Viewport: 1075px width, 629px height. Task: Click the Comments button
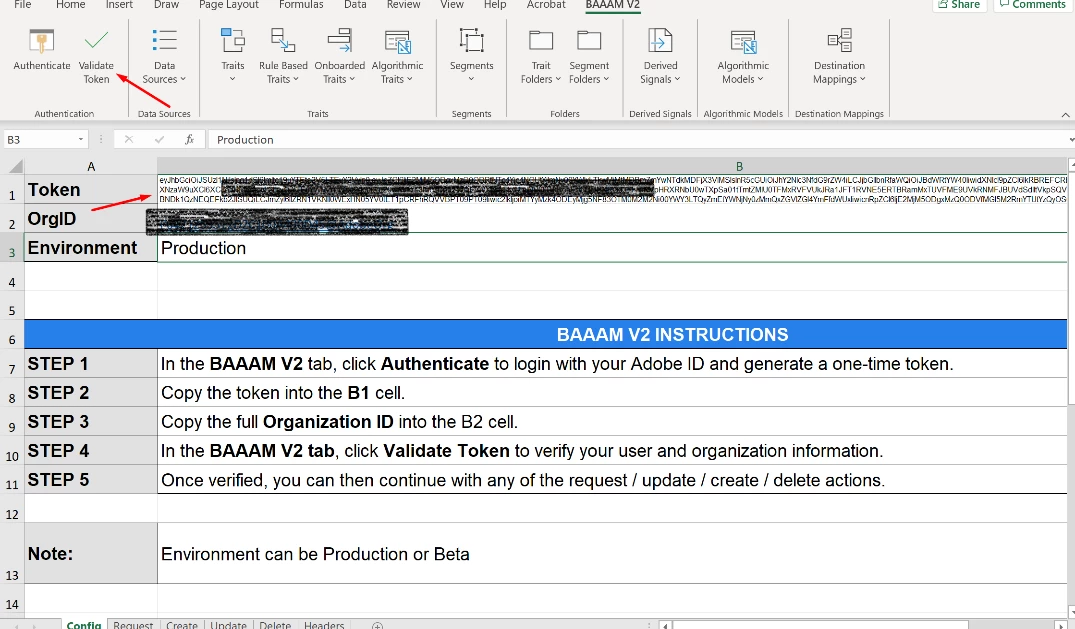point(1032,5)
